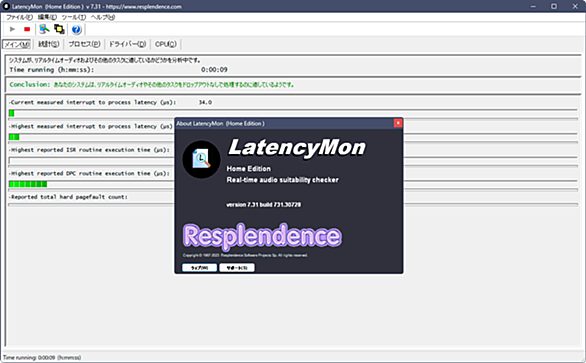Click the LatencyMon logo in About dialog
Screen dimensions: 586x363
201,159
